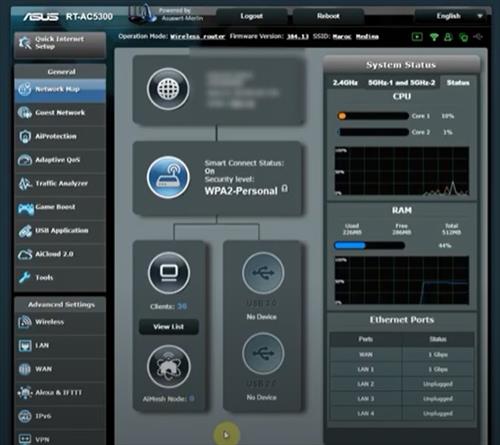500x445 pixels.
Task: Open AiCloud 2.0 cloud icon
Action: point(25,254)
